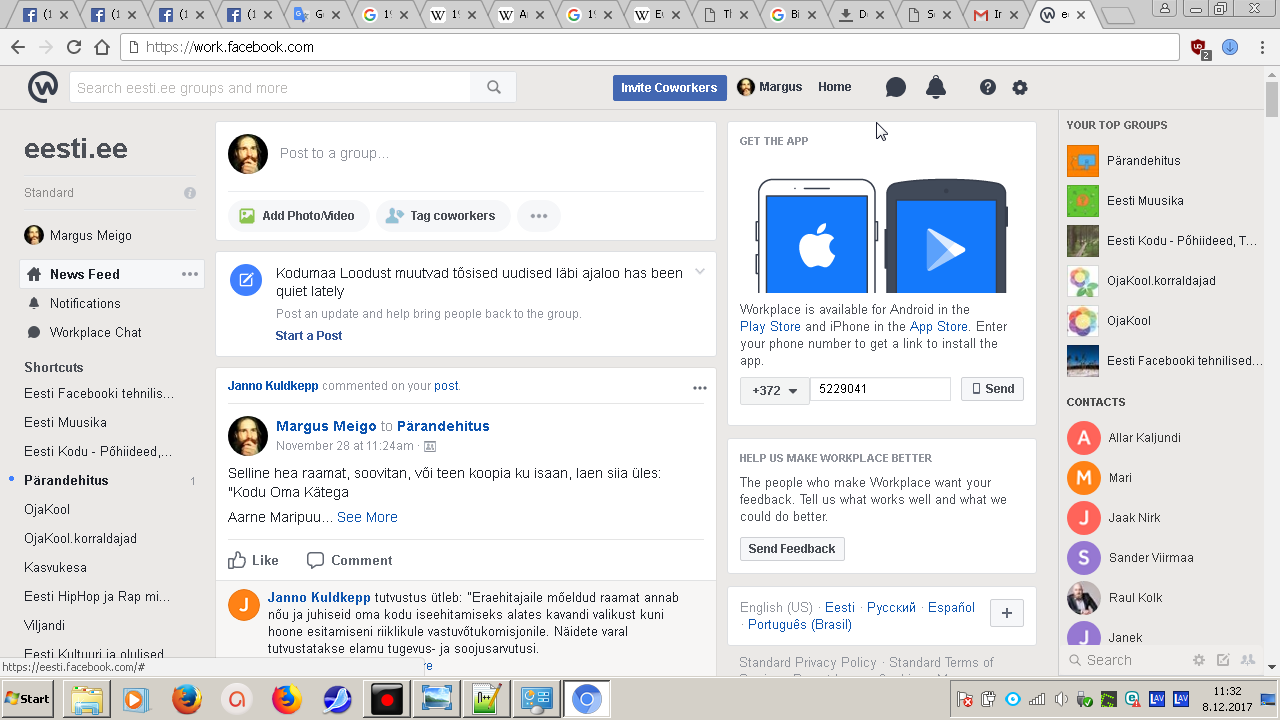Collapse the quiet group suggestion chevron
1280x720 pixels.
700,272
